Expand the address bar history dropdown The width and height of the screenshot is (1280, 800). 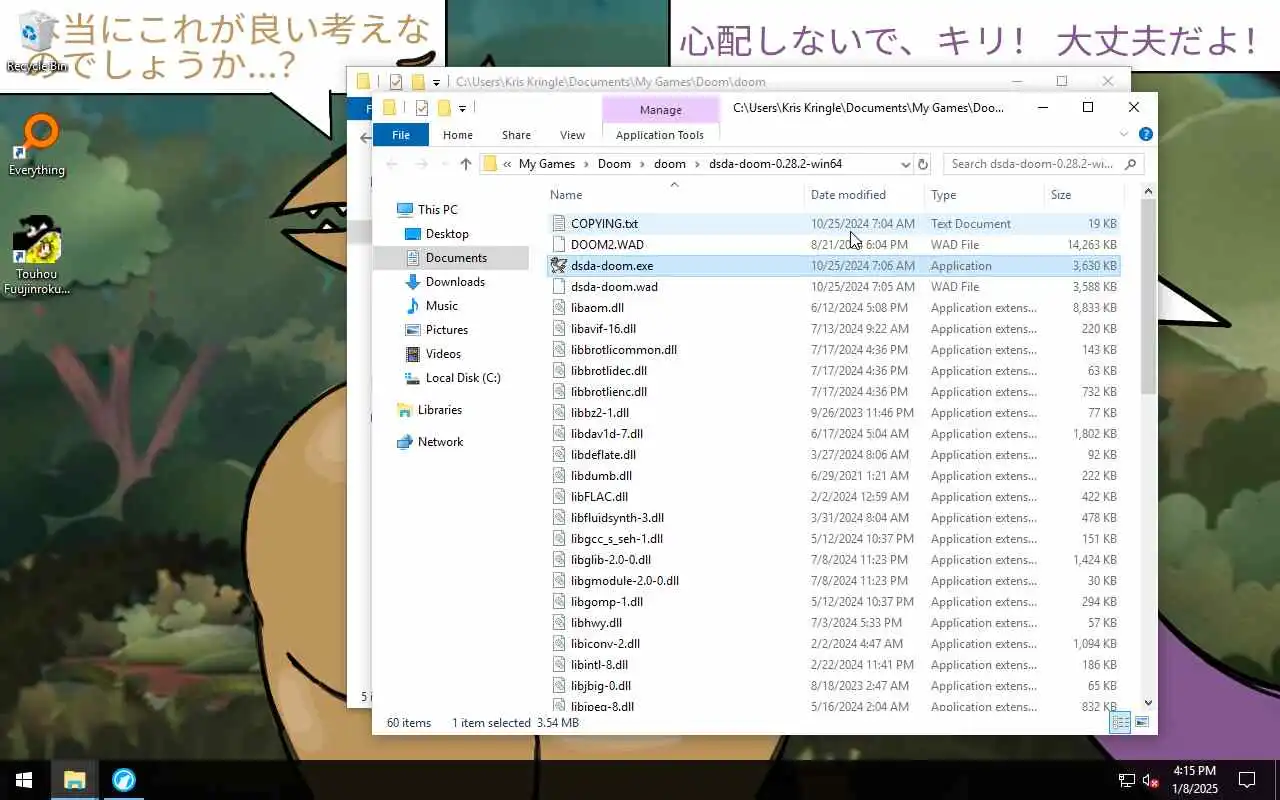click(905, 164)
